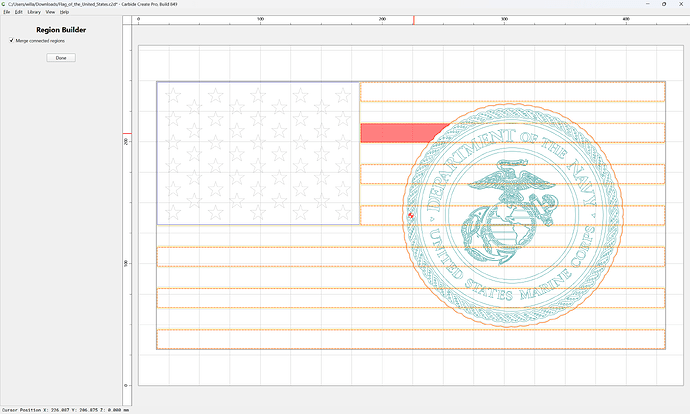Open the Help menu
This screenshot has height=414, width=690.
pos(64,12)
